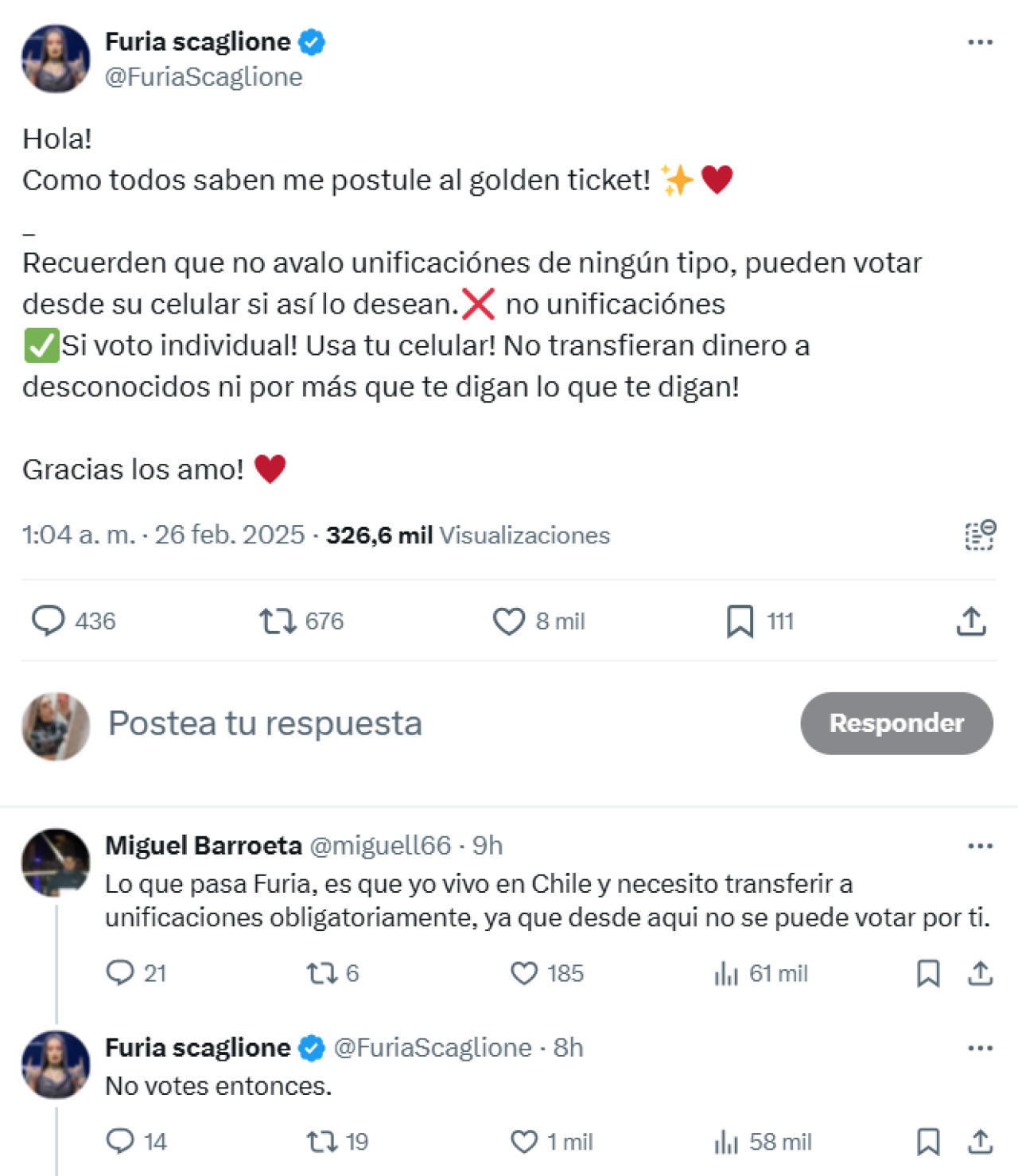This screenshot has height=1176, width=1018.
Task: Repost Miguel Barroeta's reply
Action: click(x=322, y=973)
